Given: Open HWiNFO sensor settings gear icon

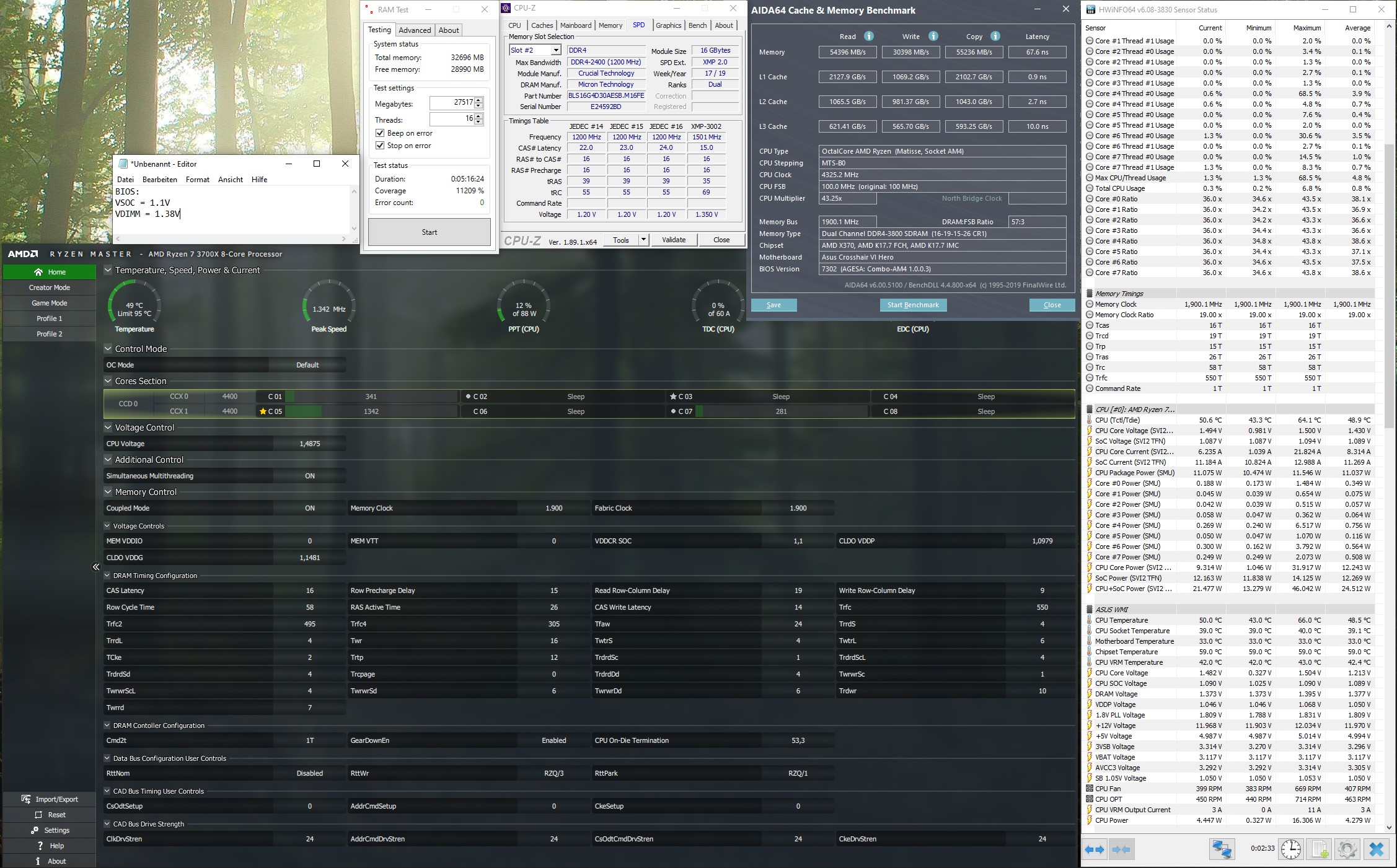Looking at the screenshot, I should click(x=1347, y=849).
